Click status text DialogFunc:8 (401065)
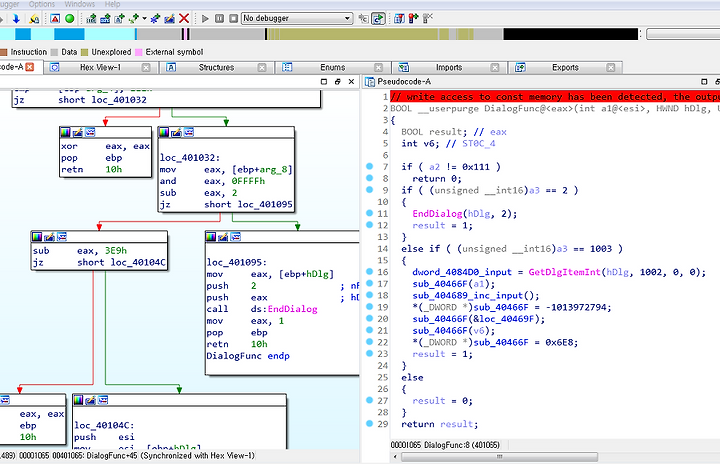 [x=462, y=445]
